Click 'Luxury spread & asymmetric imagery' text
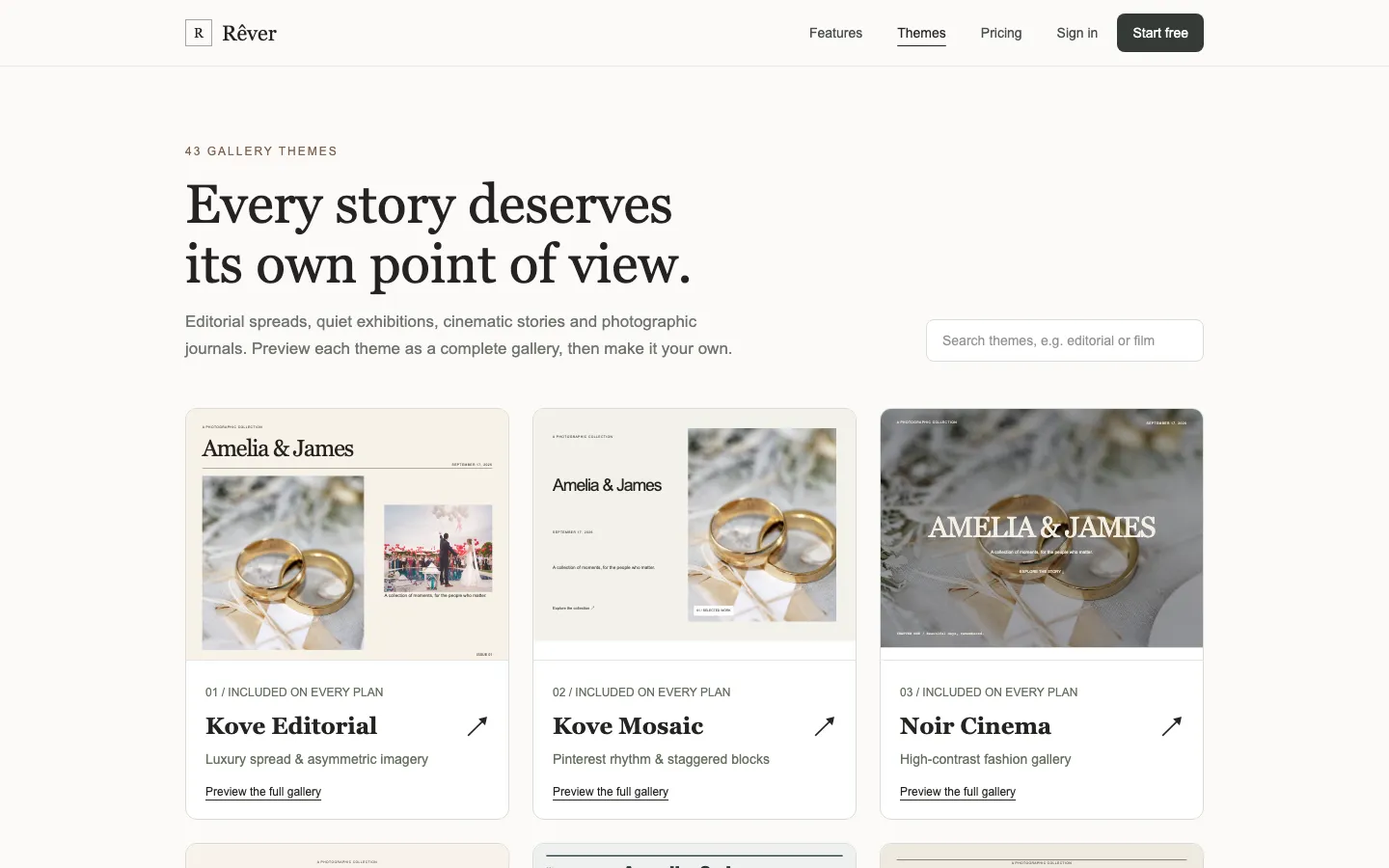Image resolution: width=1389 pixels, height=868 pixels. pos(316,759)
